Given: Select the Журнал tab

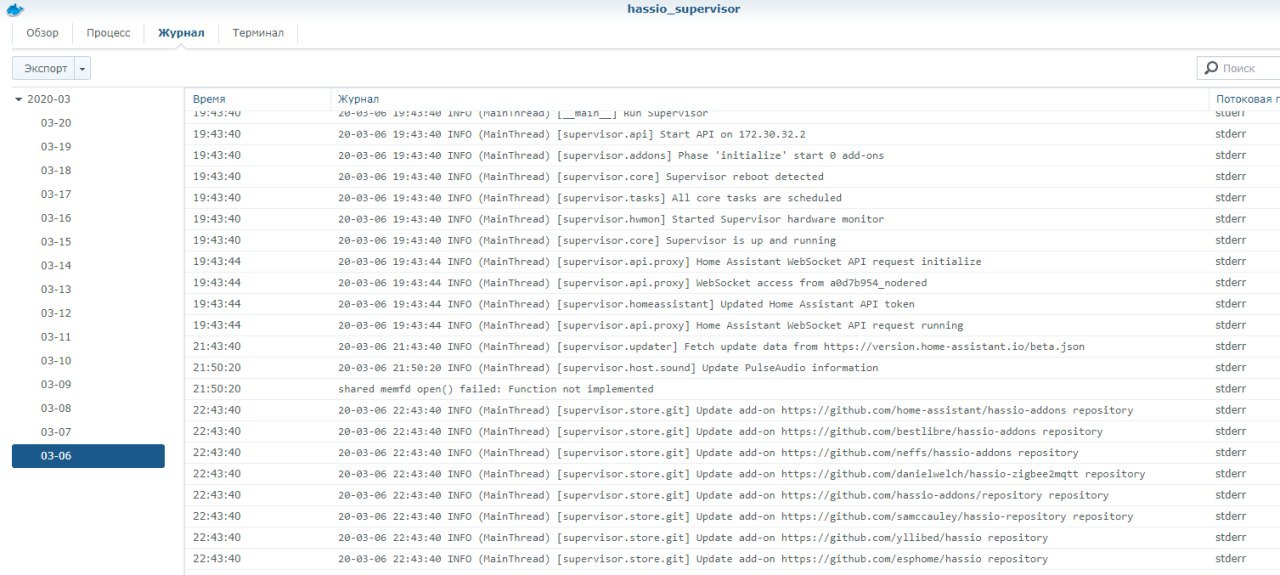Looking at the screenshot, I should [x=181, y=33].
